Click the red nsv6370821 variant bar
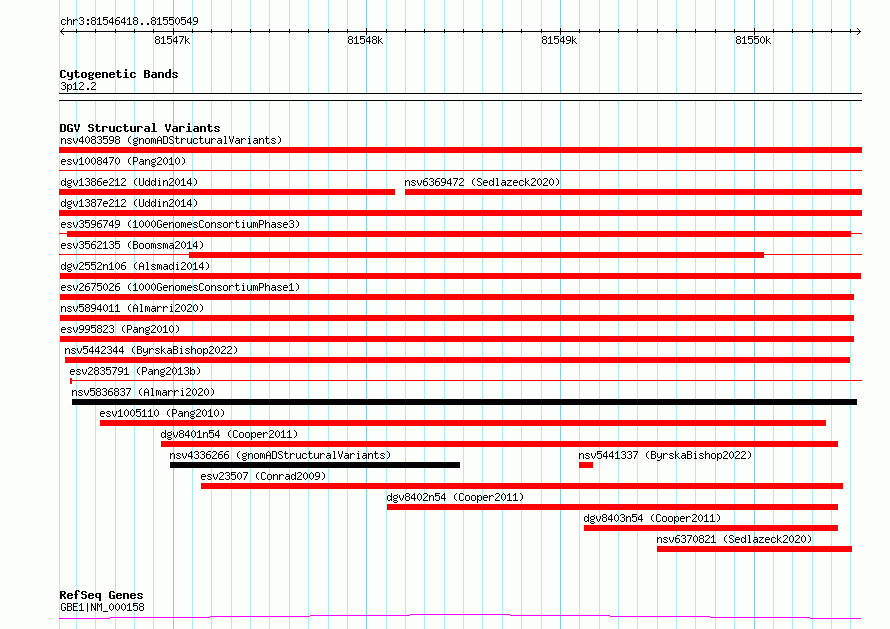Image resolution: width=890 pixels, height=629 pixels. [754, 549]
